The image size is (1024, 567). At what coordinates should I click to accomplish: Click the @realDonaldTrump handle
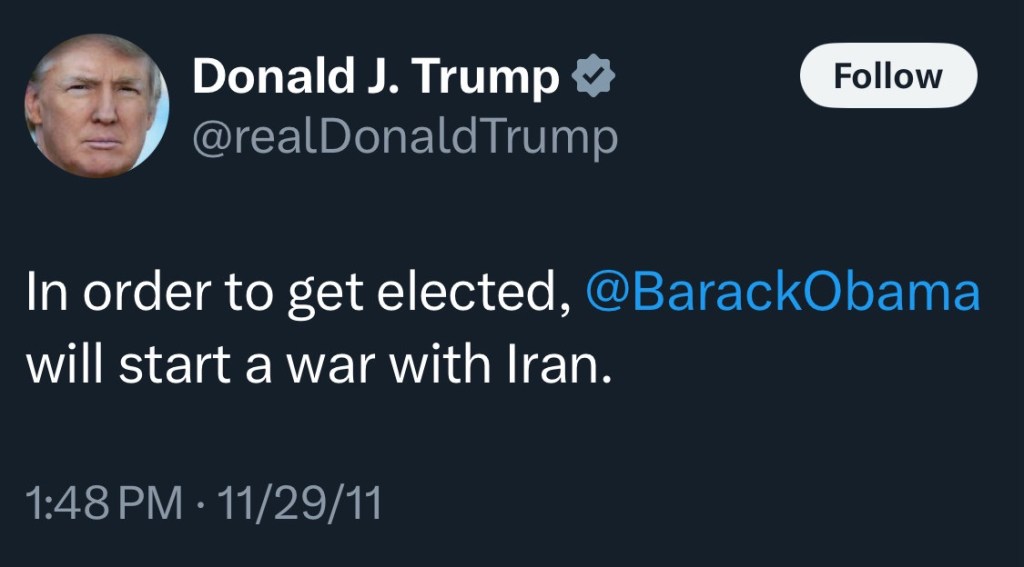pyautogui.click(x=404, y=138)
